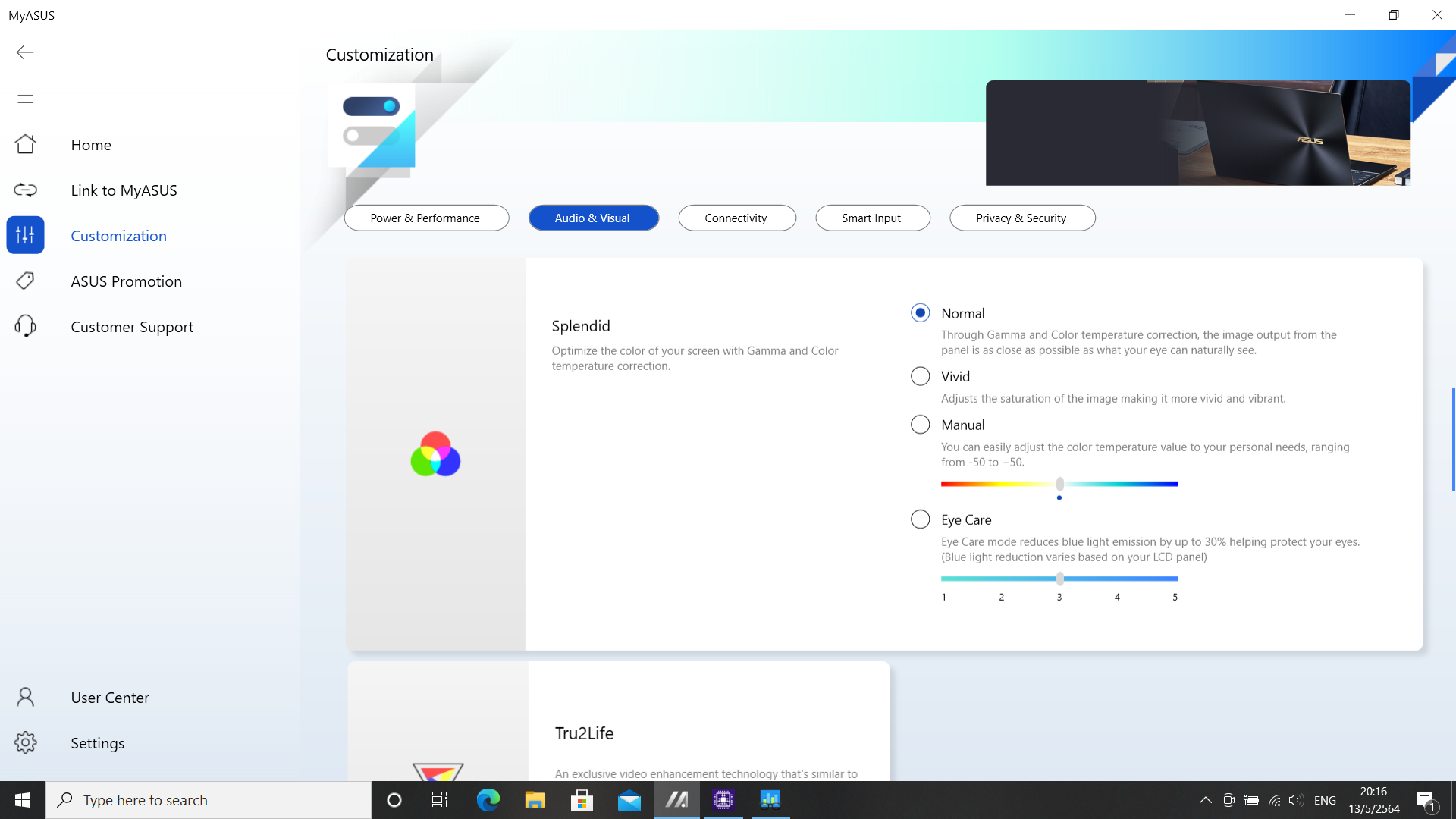Image resolution: width=1456 pixels, height=819 pixels.
Task: Click the manual color temperature slider handle
Action: click(1059, 484)
